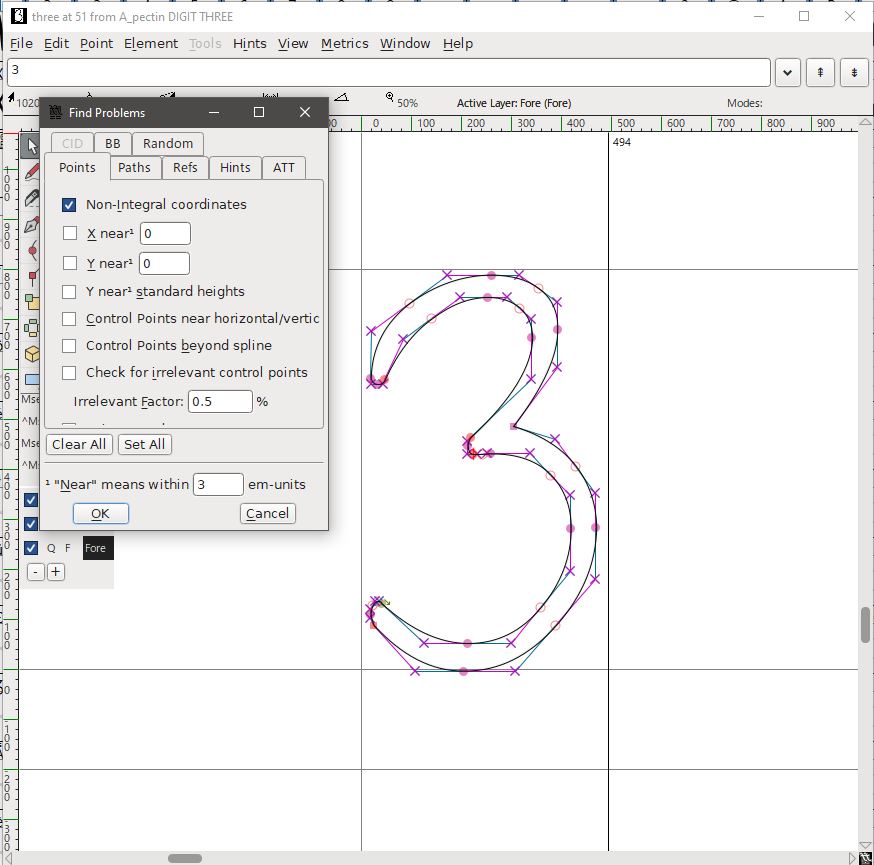Click the next word-list arrow button
Screen dimensions: 874x865
click(x=854, y=72)
